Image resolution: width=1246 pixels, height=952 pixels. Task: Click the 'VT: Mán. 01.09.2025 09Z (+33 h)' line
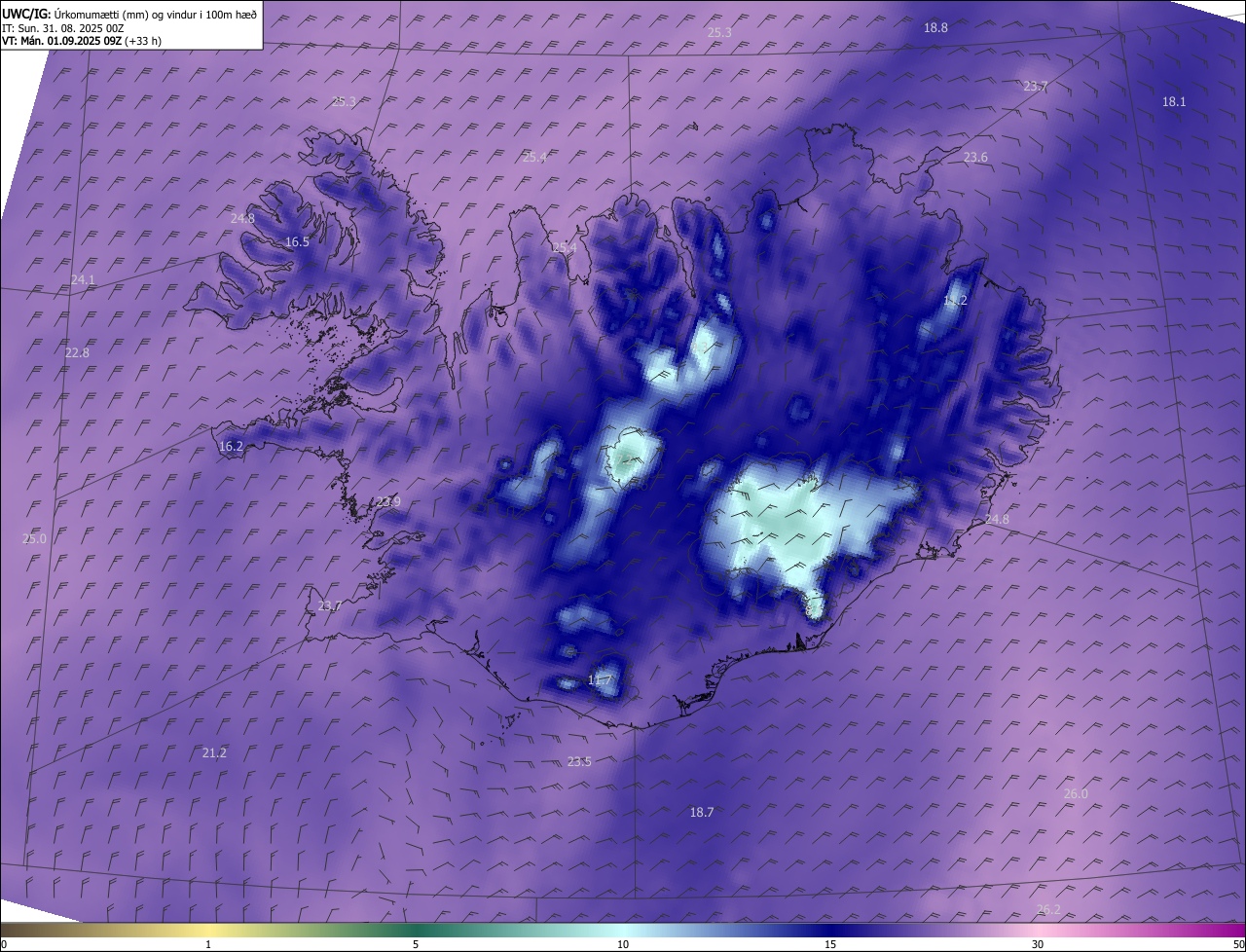click(x=82, y=41)
